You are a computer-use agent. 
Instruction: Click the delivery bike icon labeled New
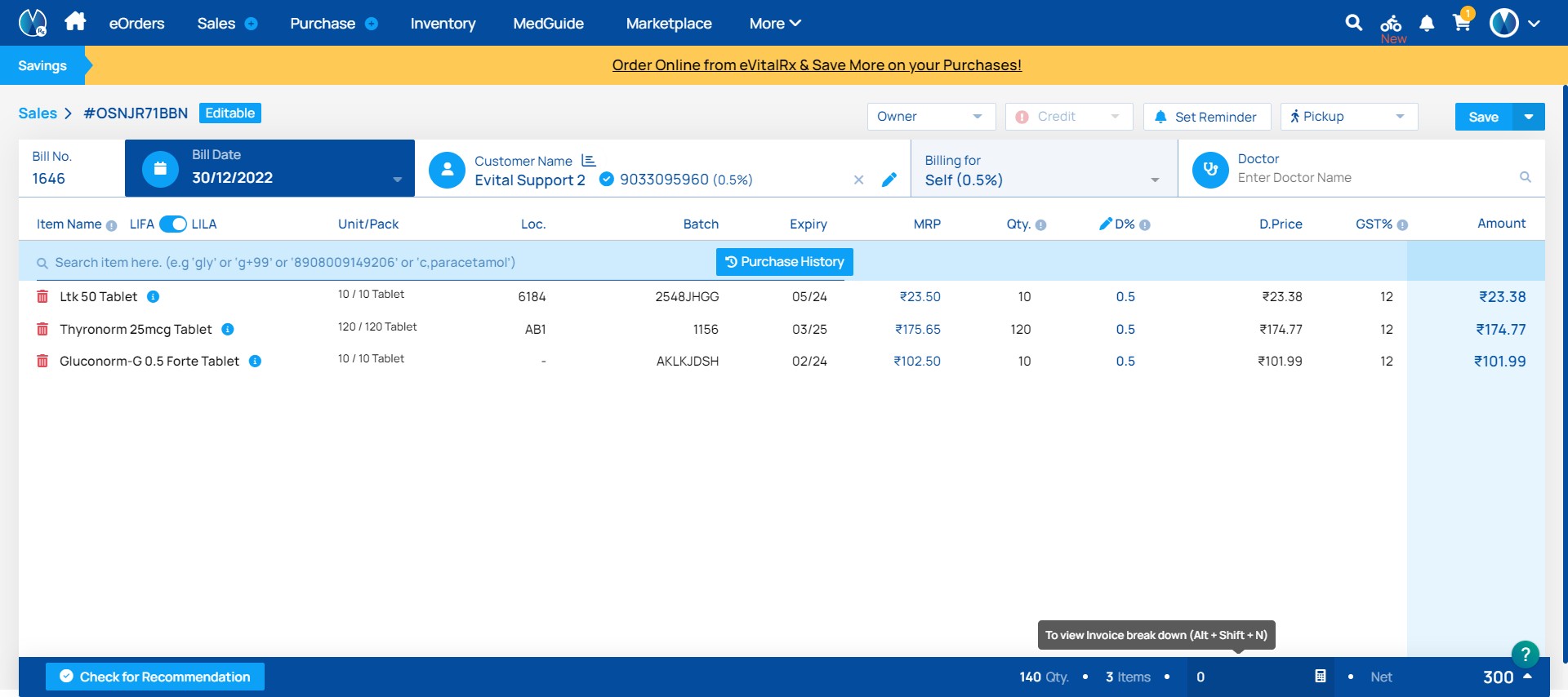point(1392,23)
